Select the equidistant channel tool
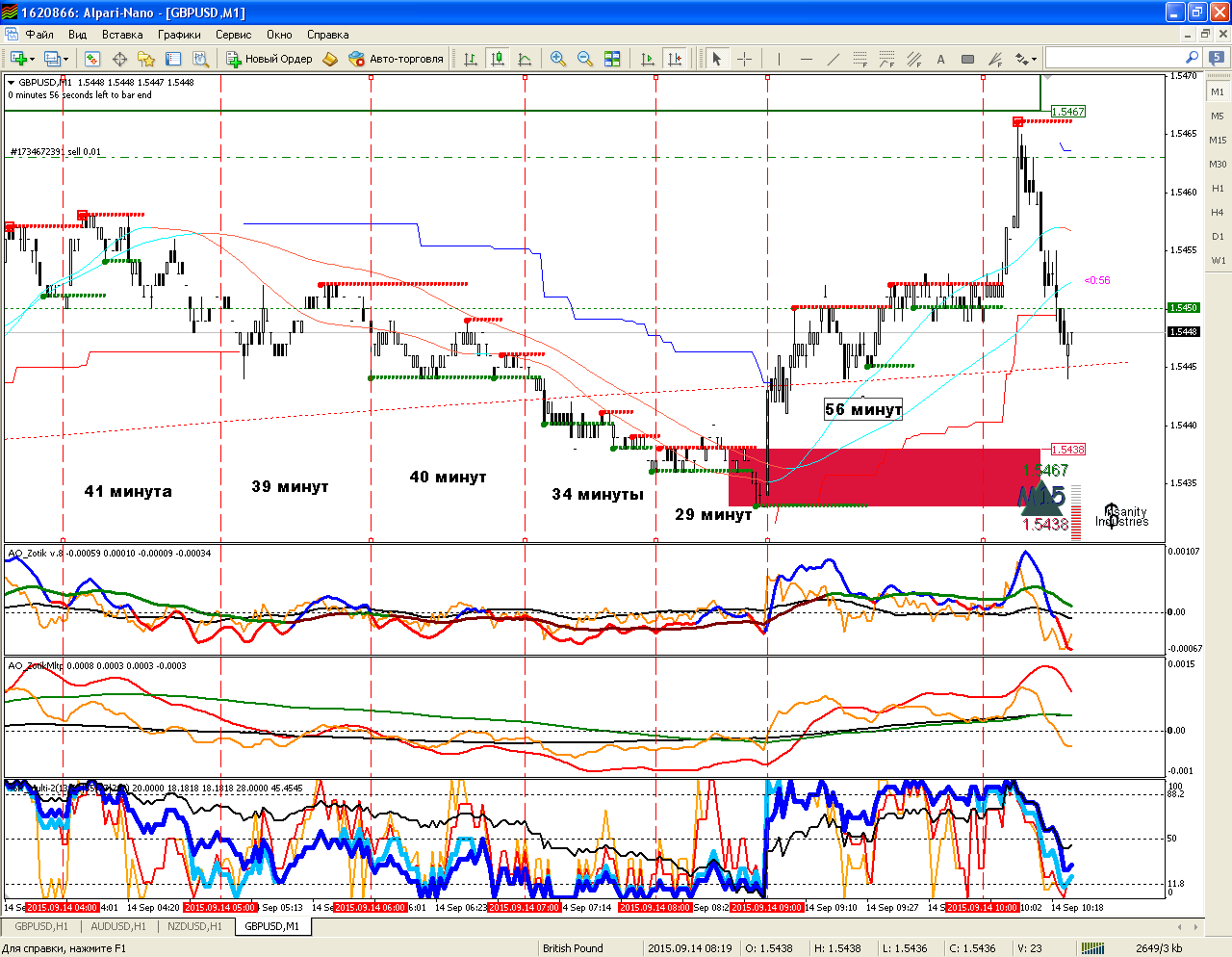 coord(914,59)
